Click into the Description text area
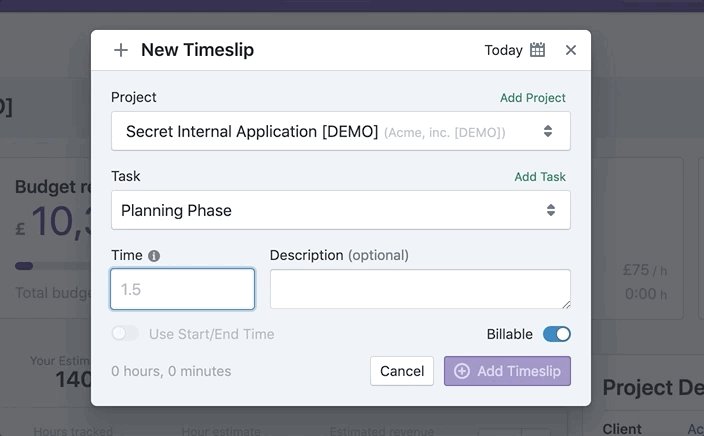 [x=420, y=289]
